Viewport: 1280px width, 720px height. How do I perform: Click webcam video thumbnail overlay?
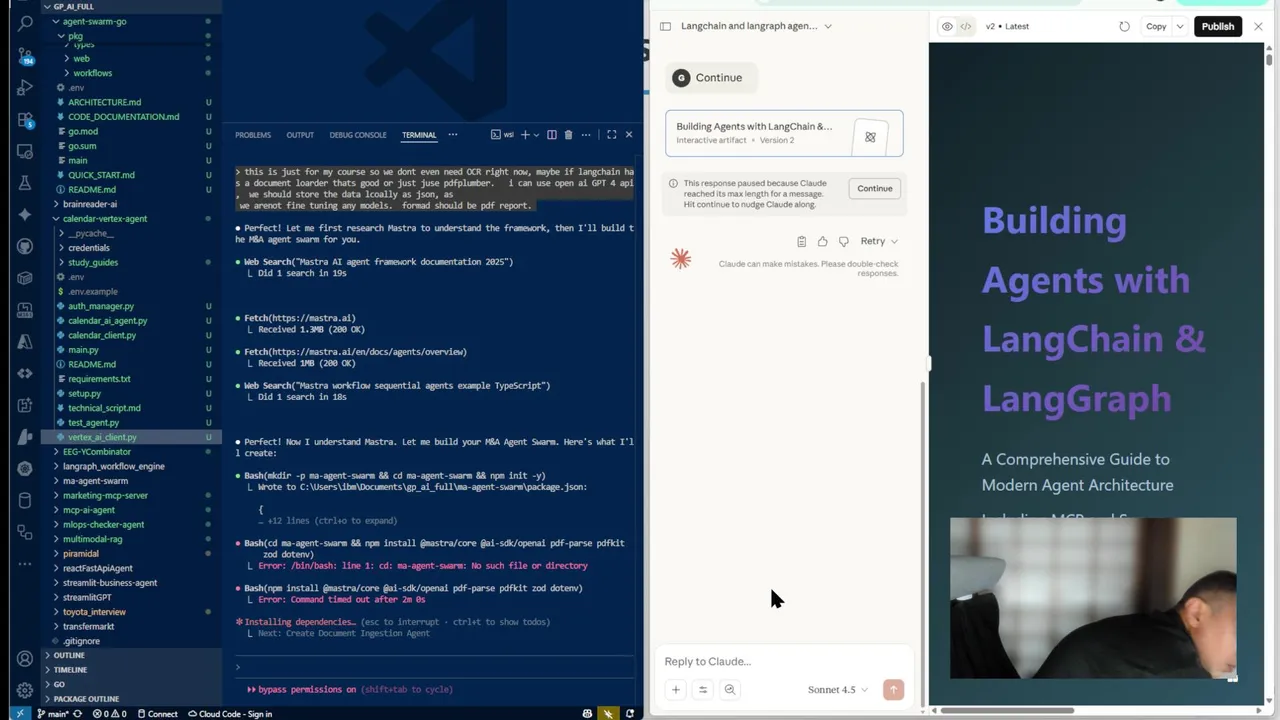[1093, 598]
